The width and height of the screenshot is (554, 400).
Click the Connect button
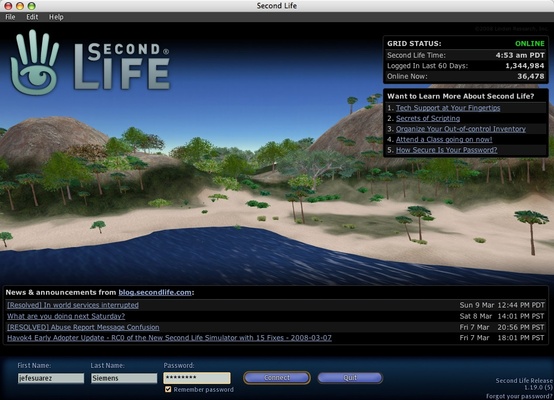tap(277, 378)
